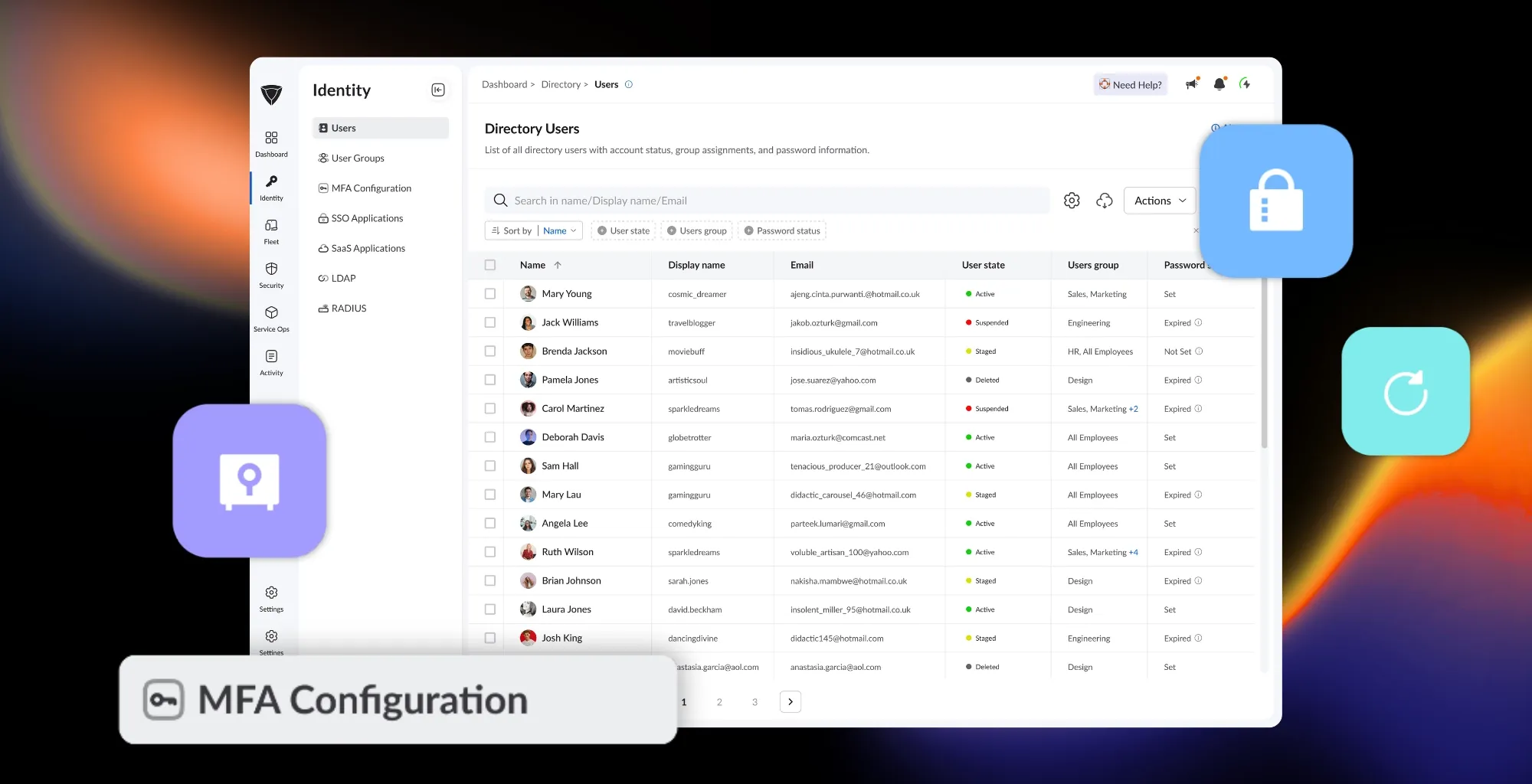Click the search magnifier icon
This screenshot has height=784, width=1532.
pos(500,201)
